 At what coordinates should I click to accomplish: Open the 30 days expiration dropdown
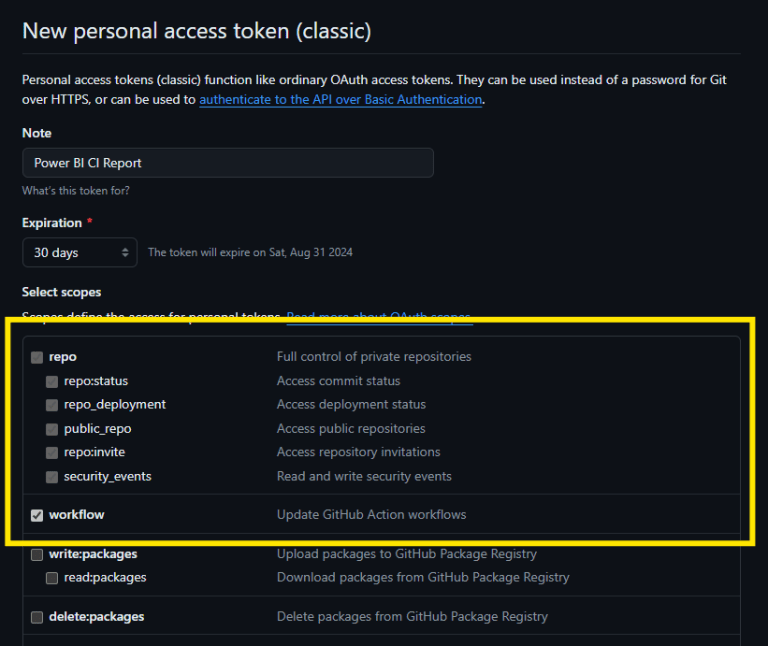80,252
